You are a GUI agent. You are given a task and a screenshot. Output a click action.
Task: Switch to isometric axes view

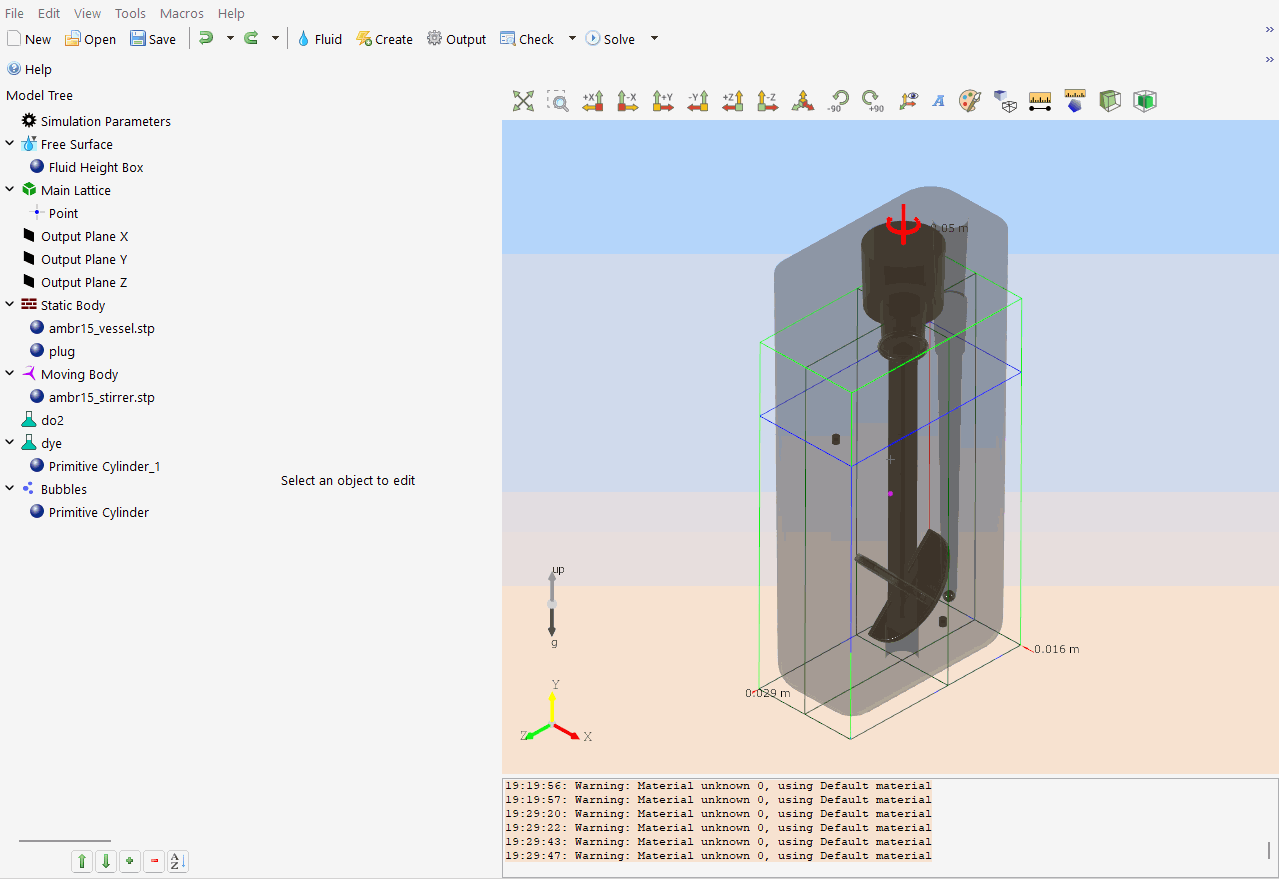click(x=802, y=100)
